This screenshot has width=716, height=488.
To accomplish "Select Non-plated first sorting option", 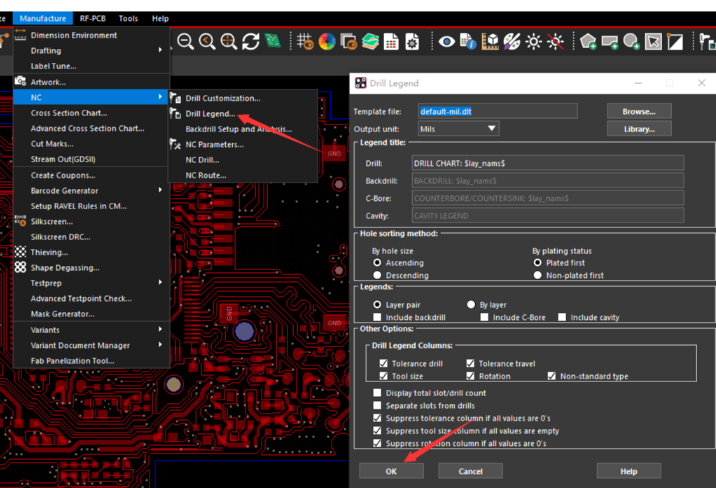I will (x=537, y=275).
